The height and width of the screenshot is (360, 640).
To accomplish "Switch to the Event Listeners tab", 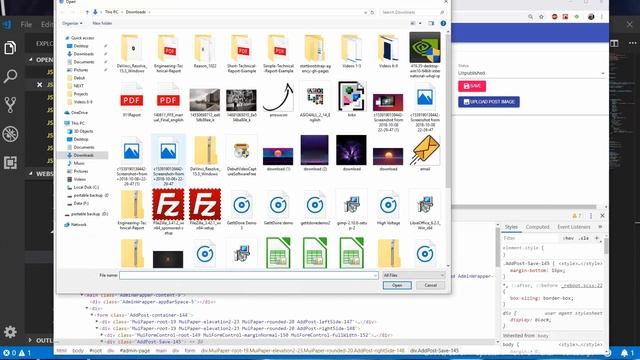I will [x=573, y=227].
